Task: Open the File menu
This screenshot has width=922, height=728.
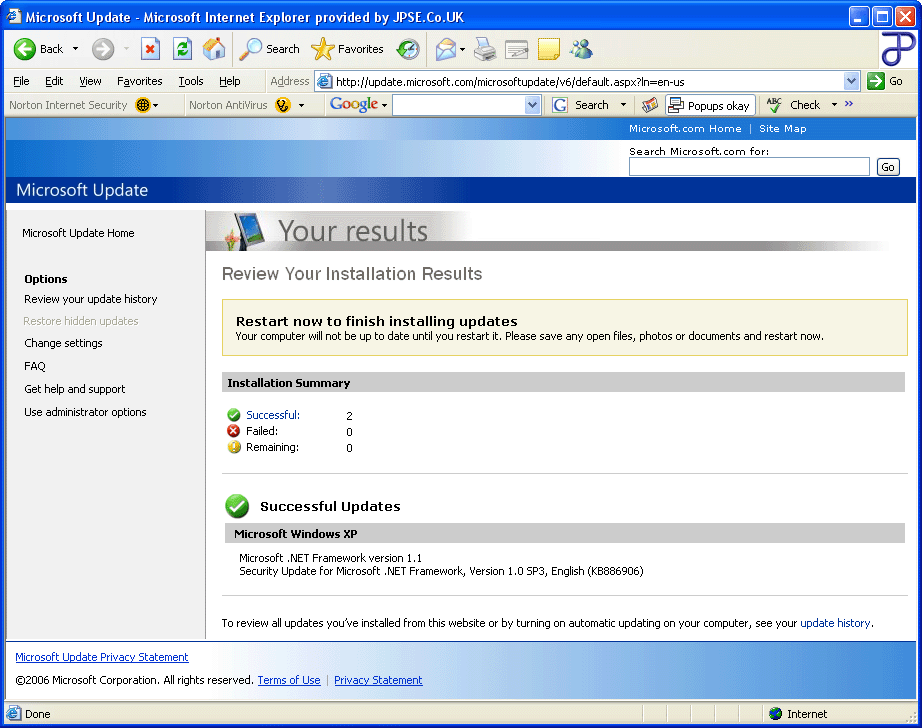Action: coord(21,81)
